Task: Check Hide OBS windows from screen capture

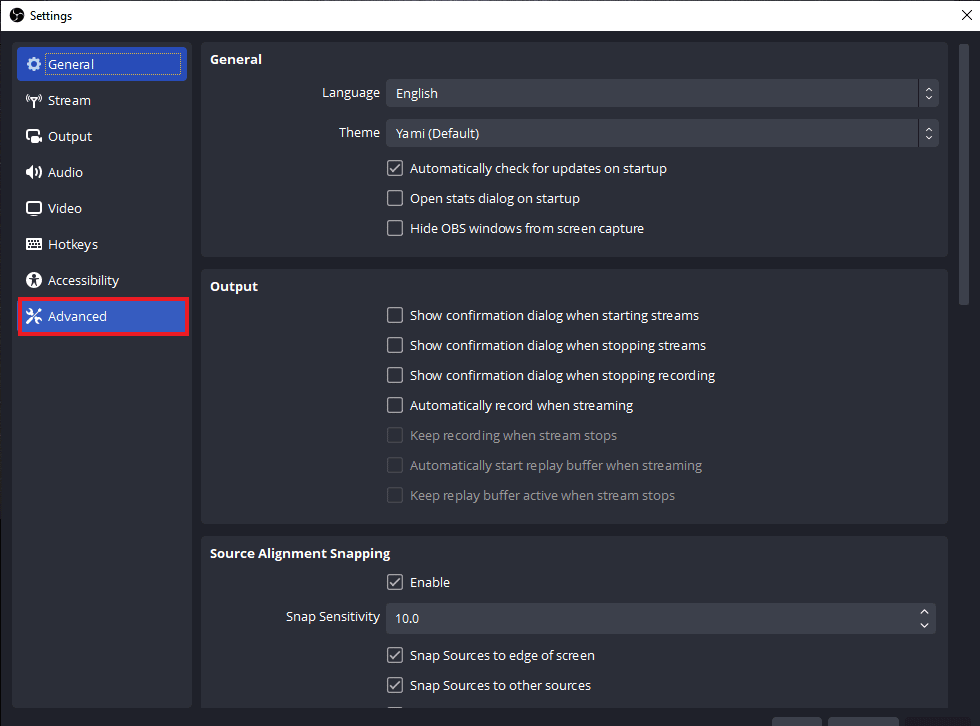Action: coord(395,228)
